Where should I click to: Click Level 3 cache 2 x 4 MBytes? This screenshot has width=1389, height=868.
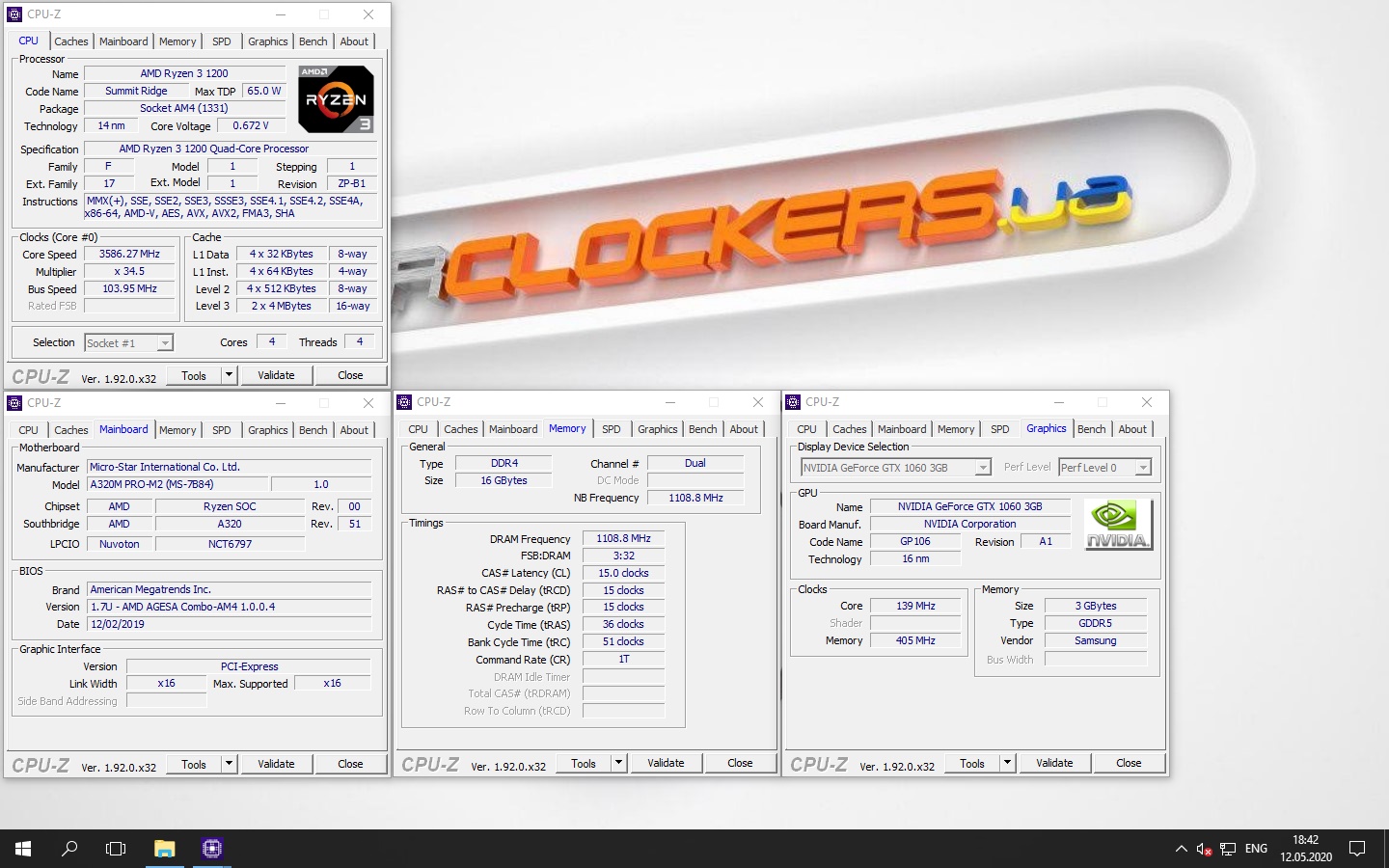pyautogui.click(x=281, y=306)
